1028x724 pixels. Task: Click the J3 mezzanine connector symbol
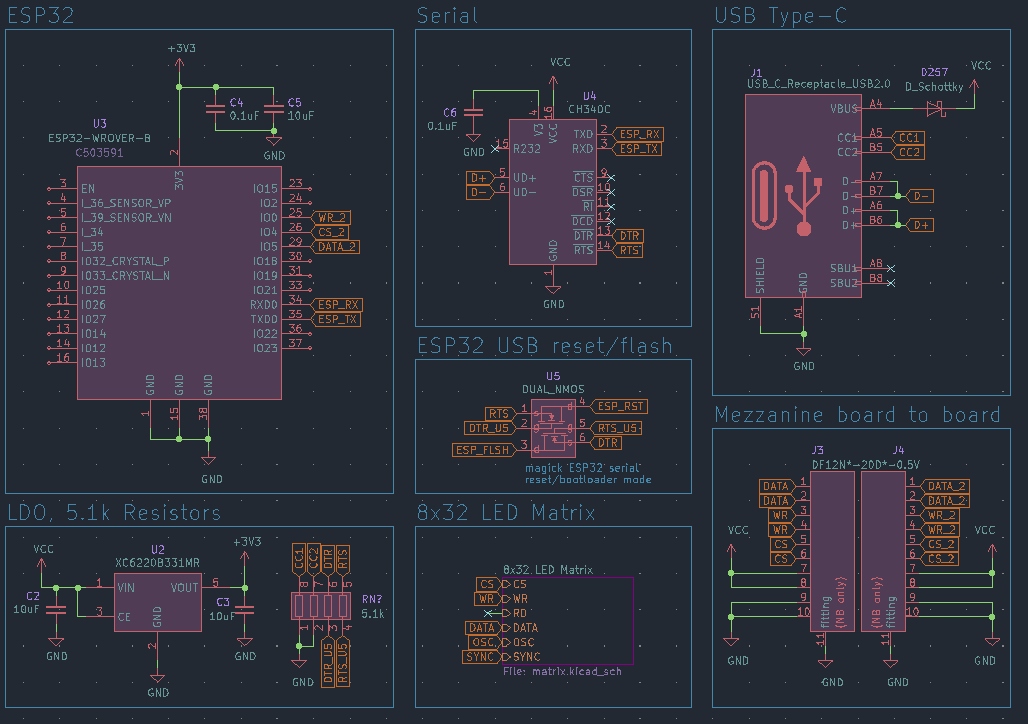point(832,552)
